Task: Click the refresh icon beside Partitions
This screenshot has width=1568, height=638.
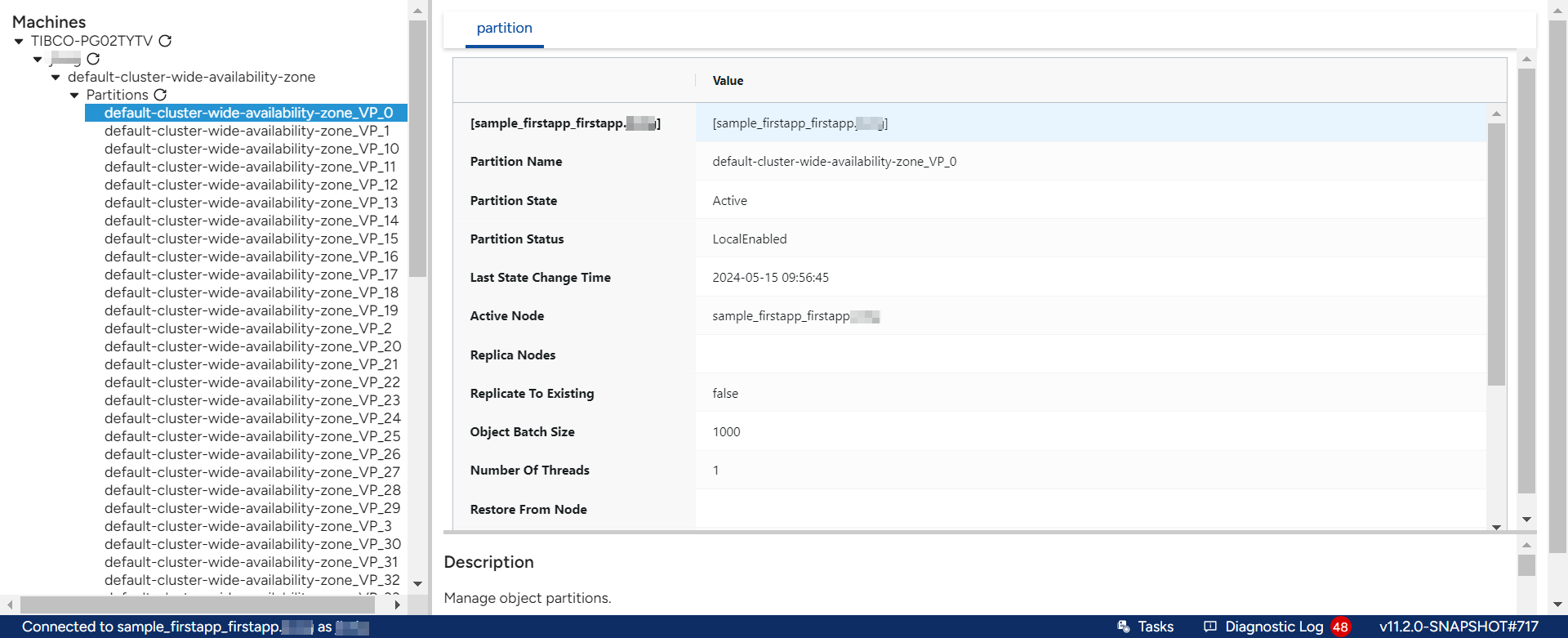Action: pyautogui.click(x=160, y=95)
